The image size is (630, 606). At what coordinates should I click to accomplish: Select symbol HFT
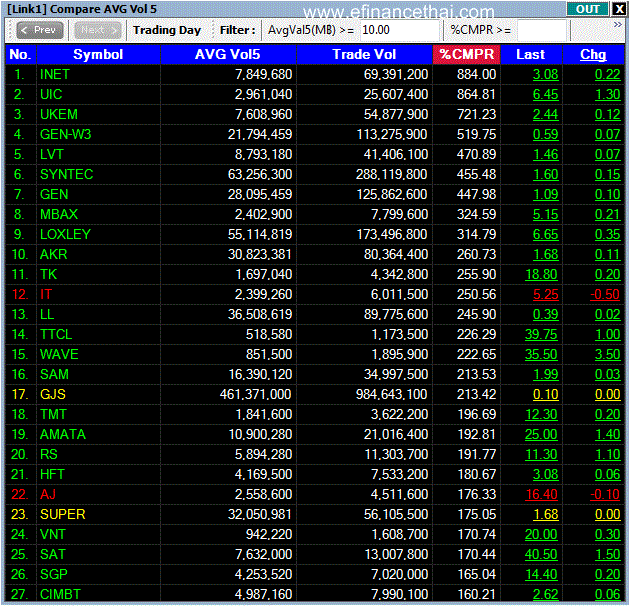[x=52, y=475]
